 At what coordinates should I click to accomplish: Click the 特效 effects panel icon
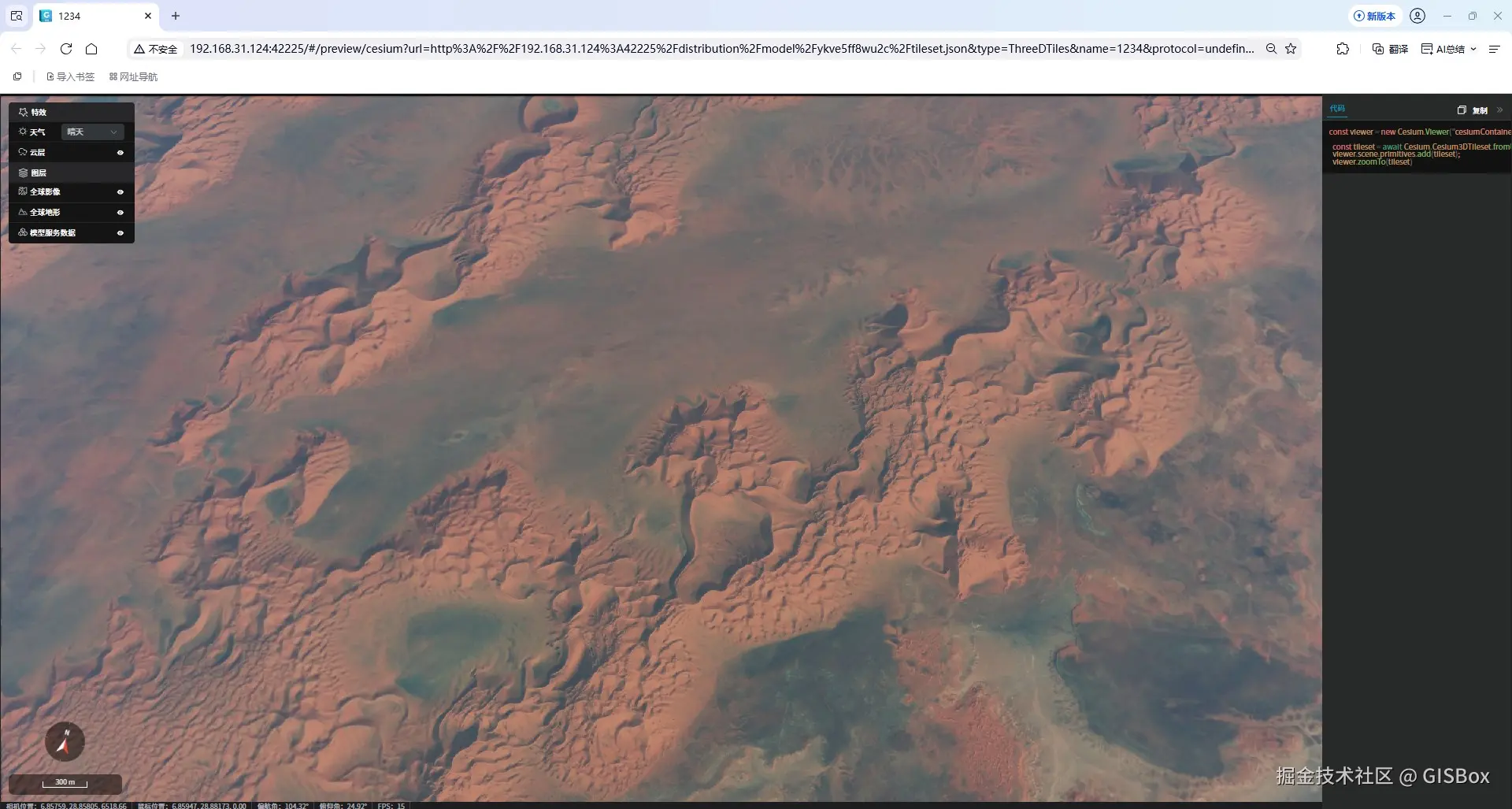pos(23,111)
